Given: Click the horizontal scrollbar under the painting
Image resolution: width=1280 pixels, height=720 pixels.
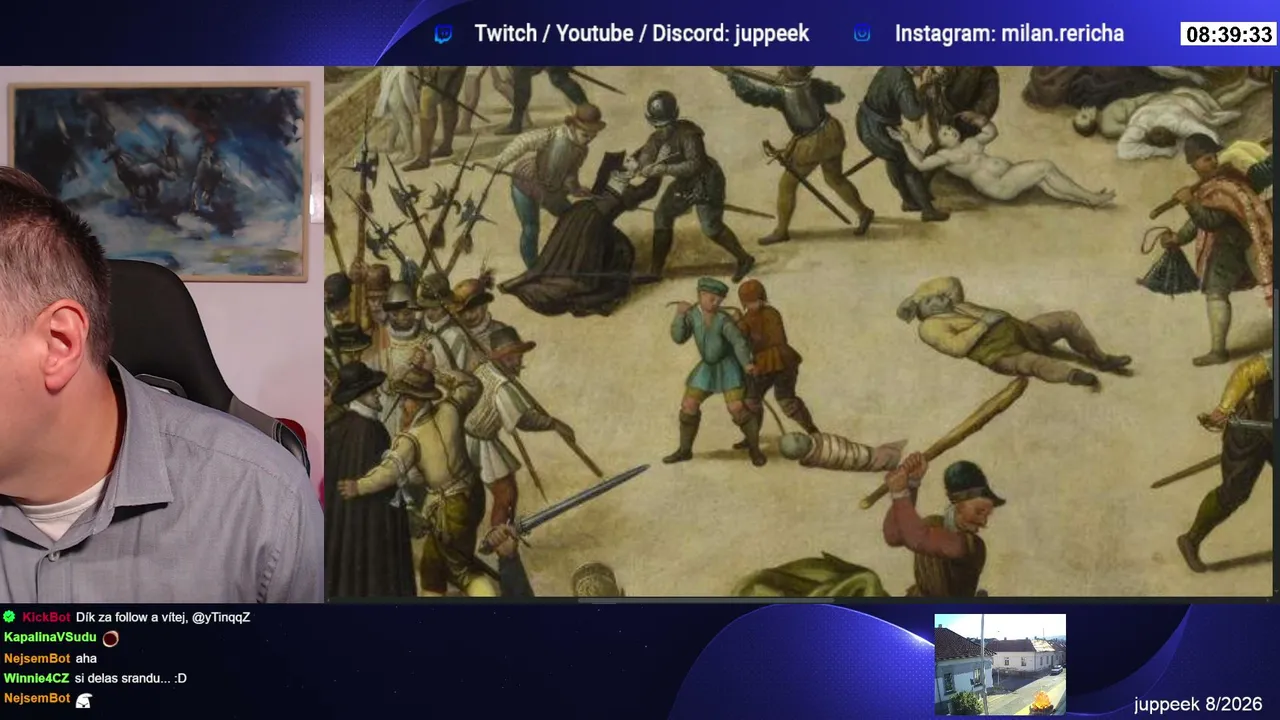Looking at the screenshot, I should [x=705, y=600].
